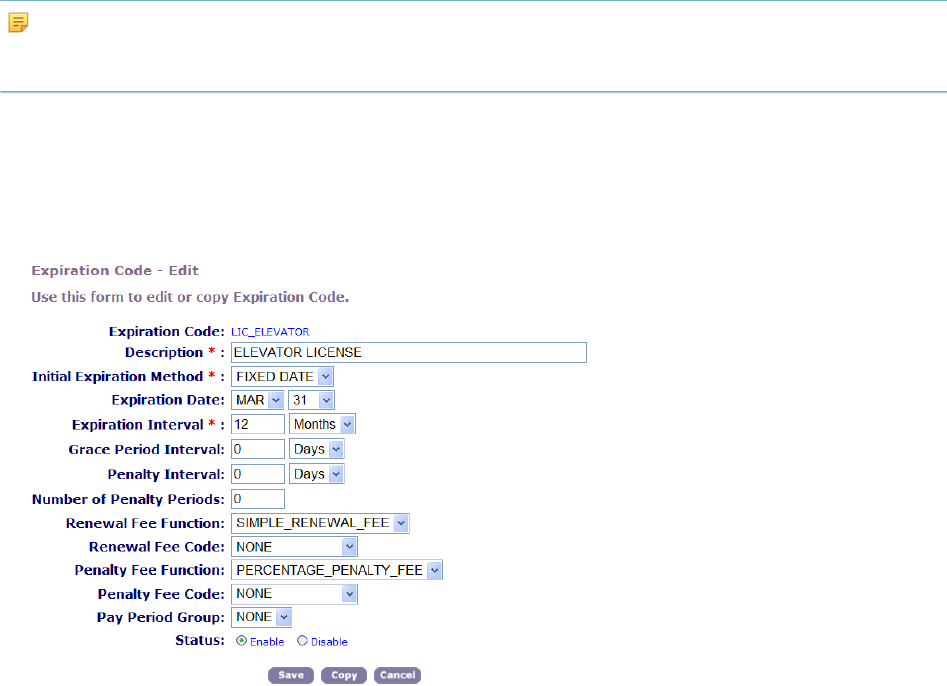Click the Cancel button
Viewport: 947px width, 686px height.
click(397, 675)
